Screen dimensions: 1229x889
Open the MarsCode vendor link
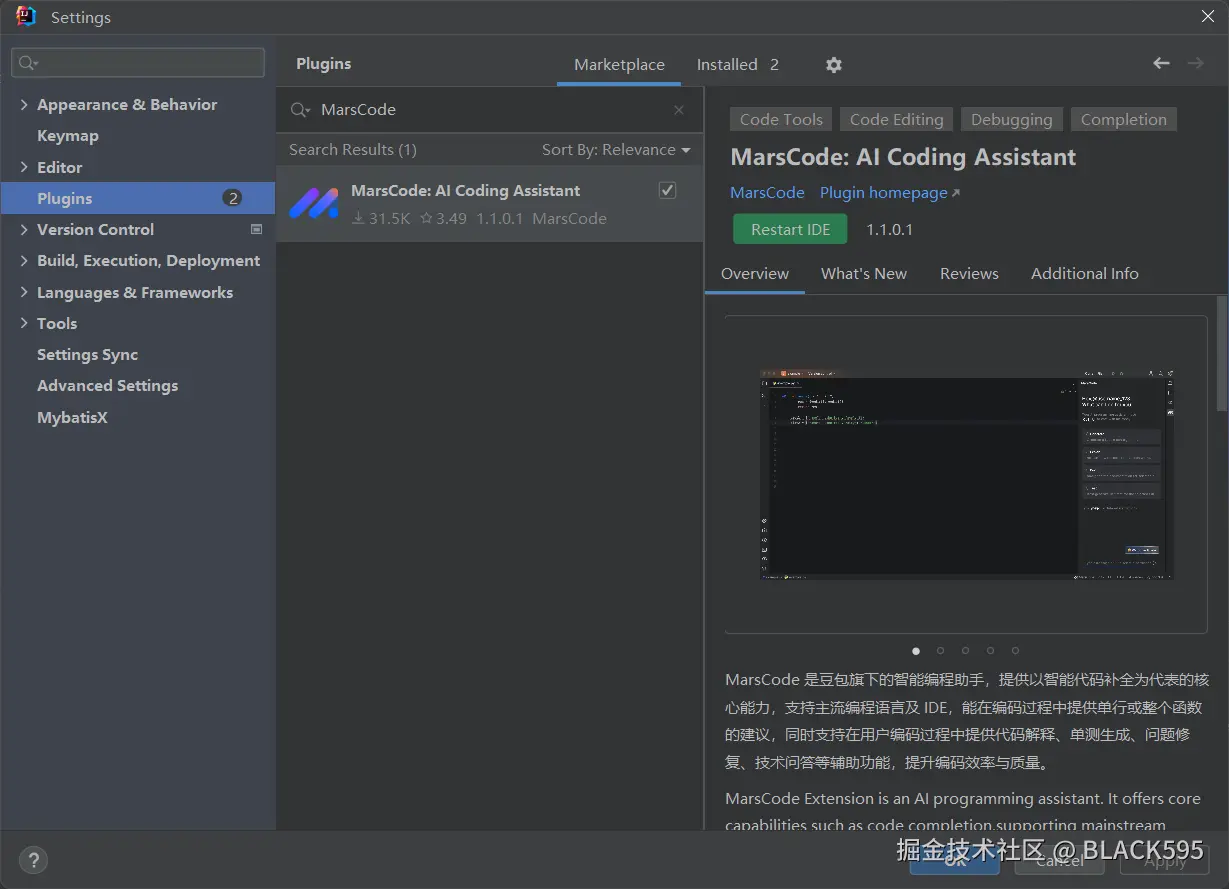tap(767, 193)
